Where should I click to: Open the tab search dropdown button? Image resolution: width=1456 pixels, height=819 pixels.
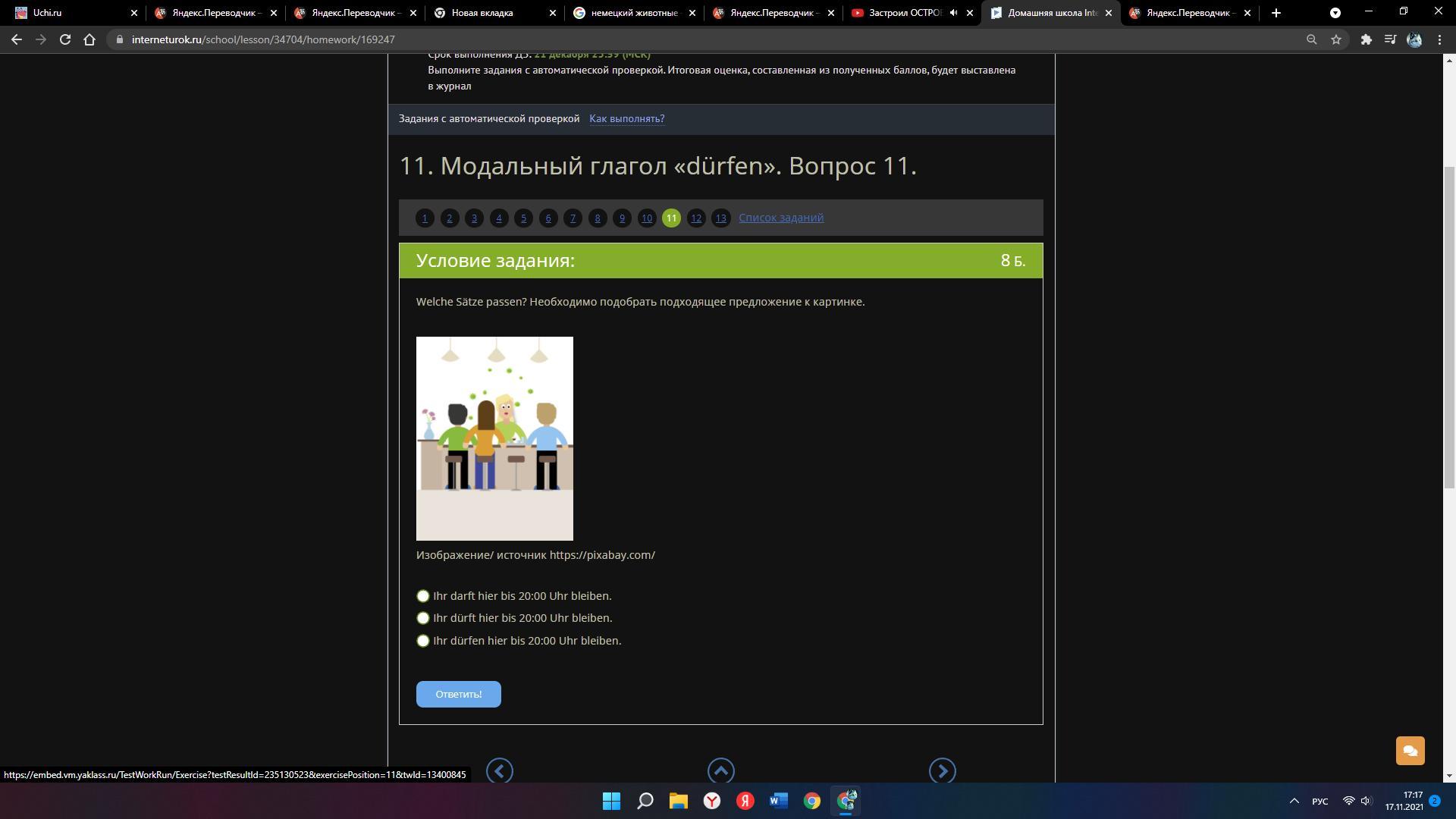tap(1335, 13)
